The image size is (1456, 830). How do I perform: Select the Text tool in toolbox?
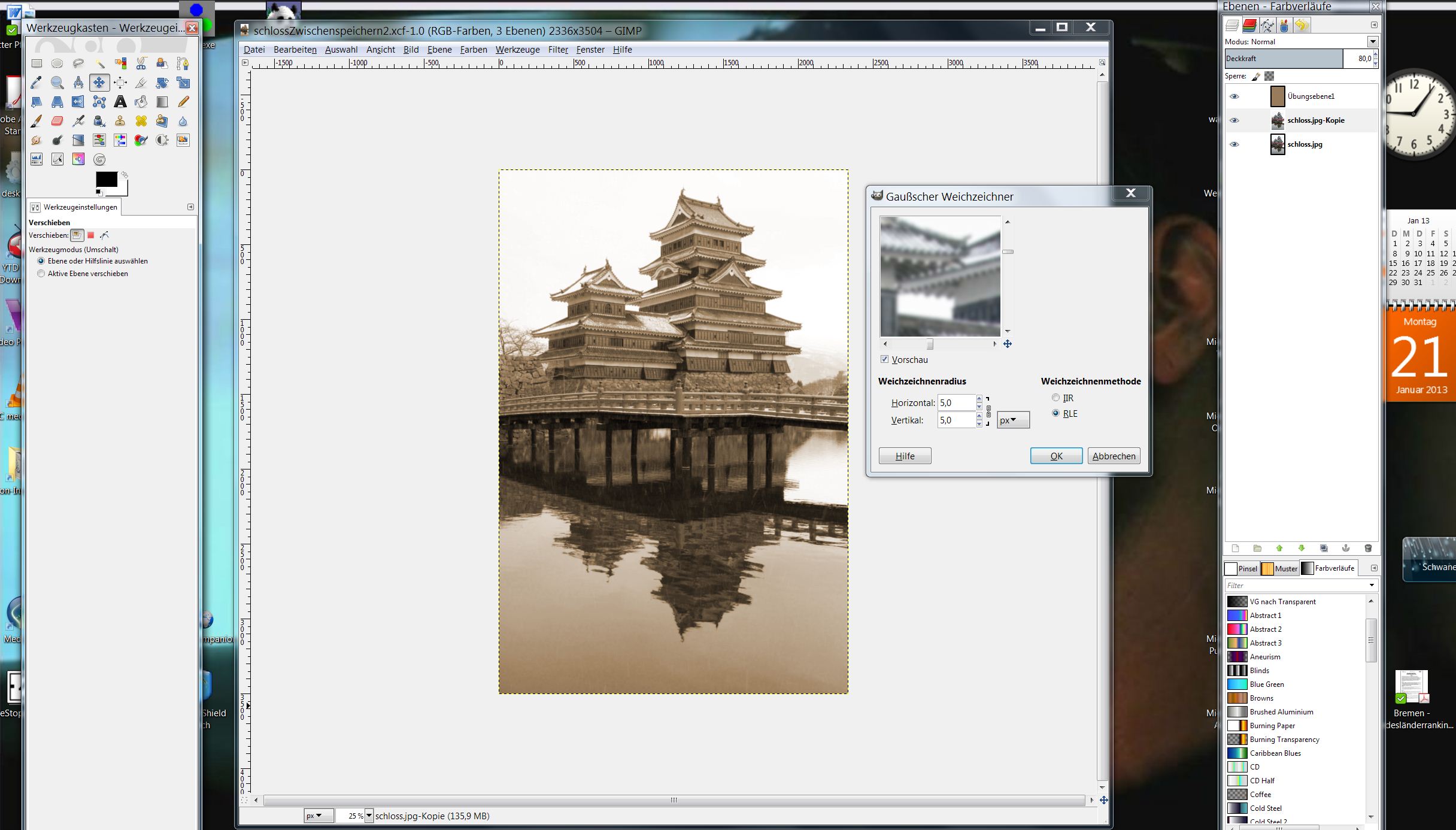(120, 102)
